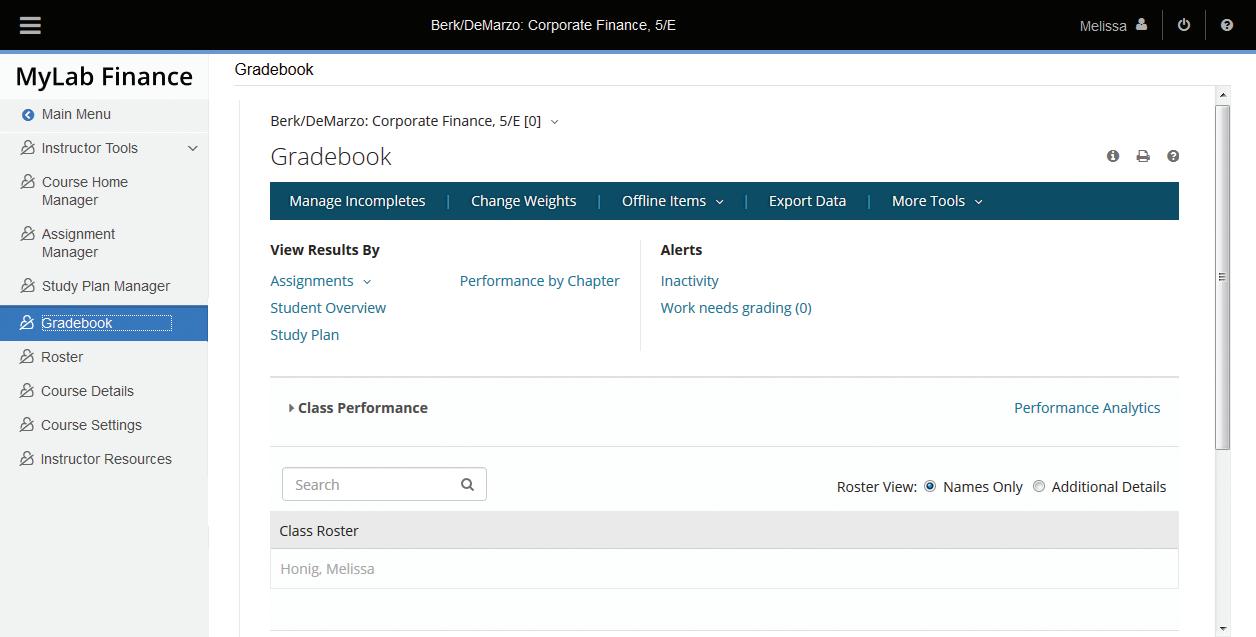The image size is (1256, 637).
Task: Click the Main Menu back arrow icon
Action: click(28, 115)
